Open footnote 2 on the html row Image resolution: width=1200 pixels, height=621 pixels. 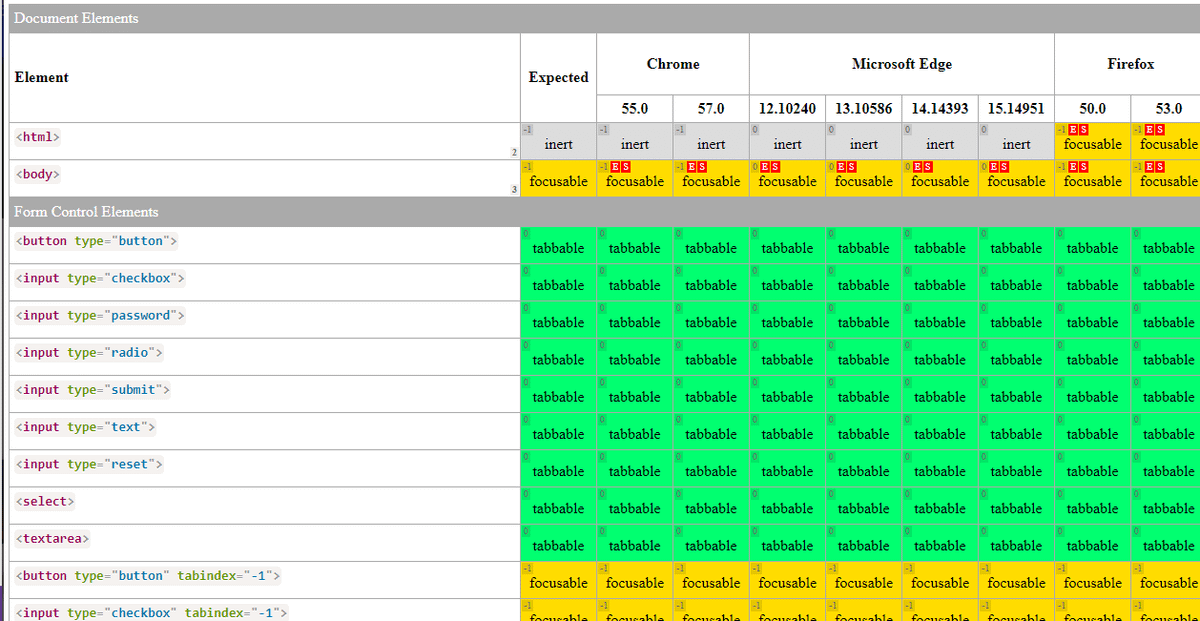514,152
